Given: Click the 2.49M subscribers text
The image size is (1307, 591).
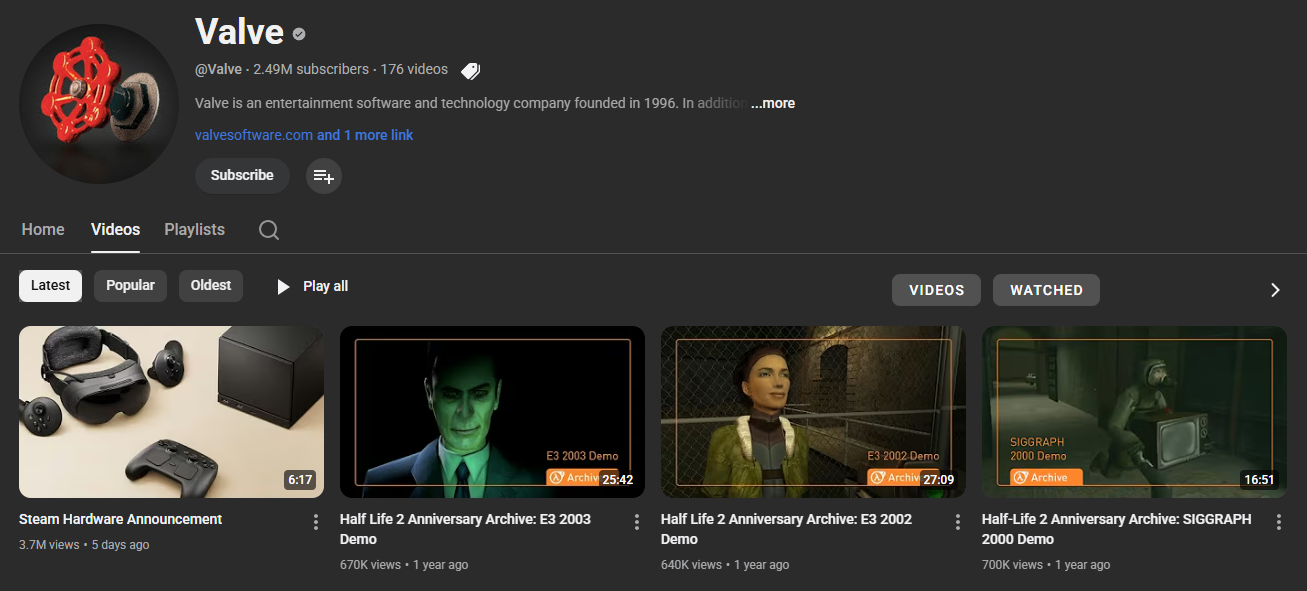Looking at the screenshot, I should pos(311,70).
